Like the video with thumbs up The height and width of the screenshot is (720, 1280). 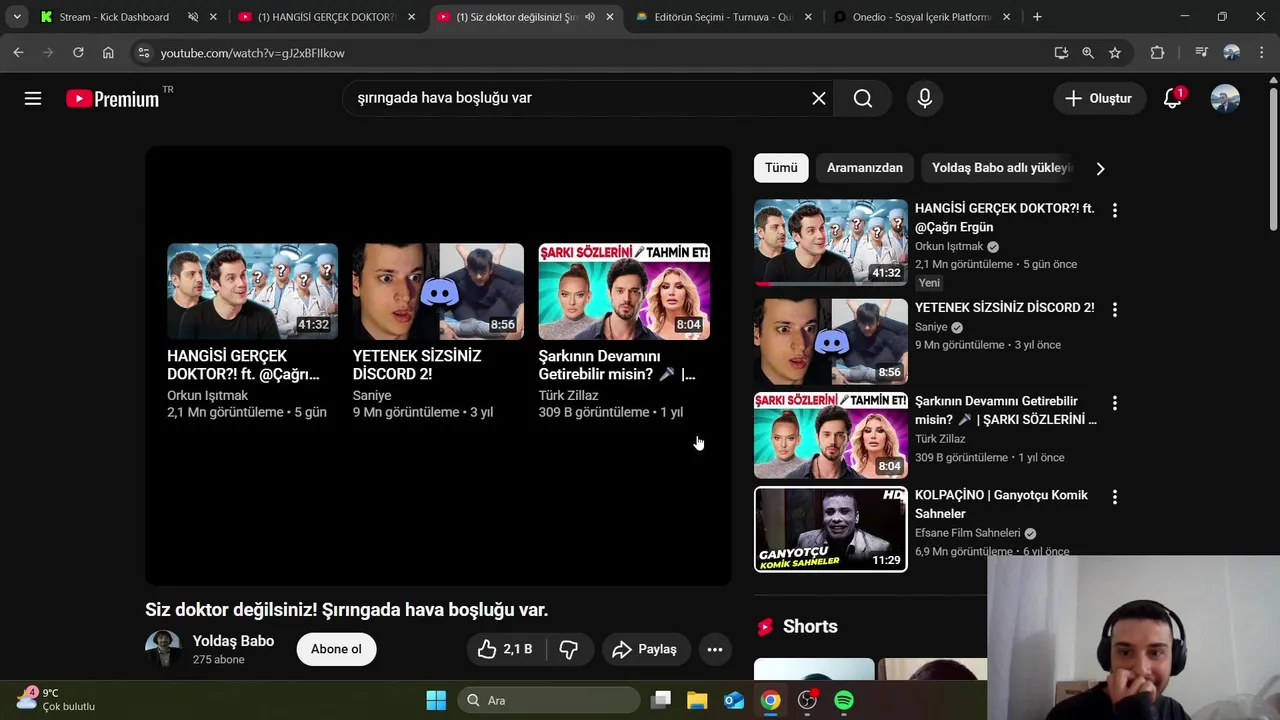[506, 649]
